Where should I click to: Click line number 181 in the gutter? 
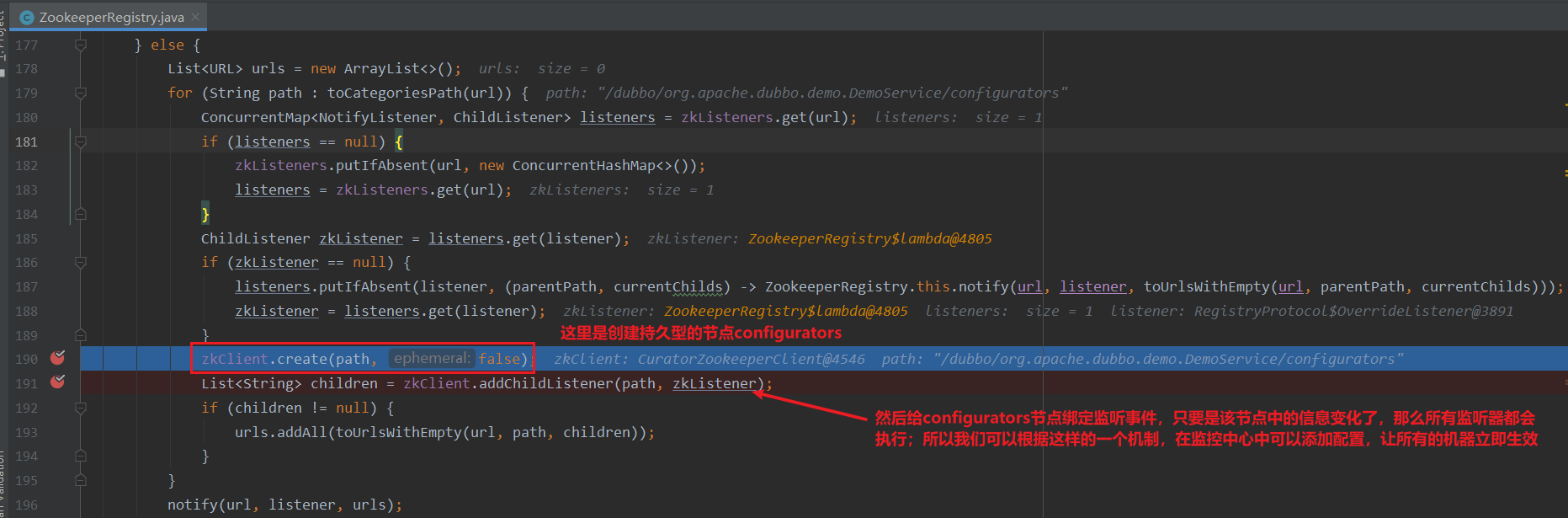click(x=27, y=142)
